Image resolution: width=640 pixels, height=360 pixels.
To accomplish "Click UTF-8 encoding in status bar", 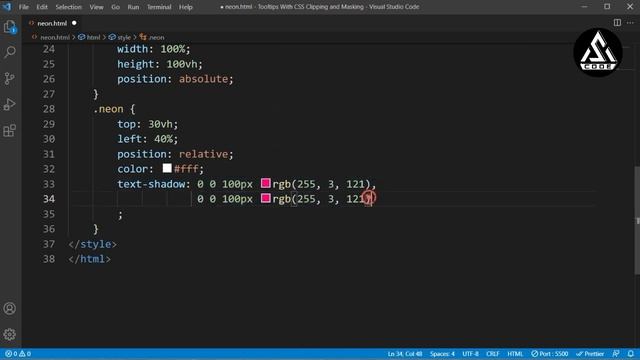I will 470,354.
